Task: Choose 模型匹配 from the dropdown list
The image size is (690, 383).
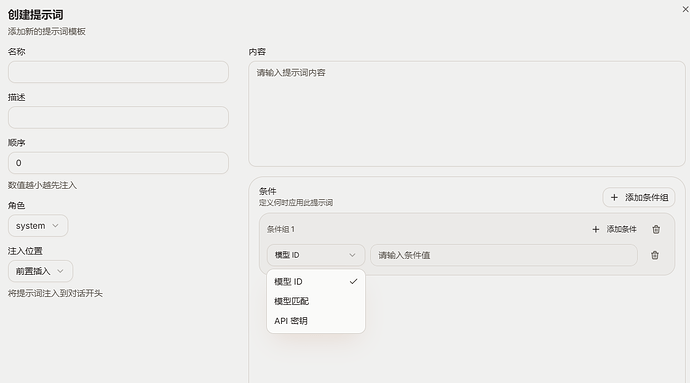Action: pyautogui.click(x=316, y=301)
